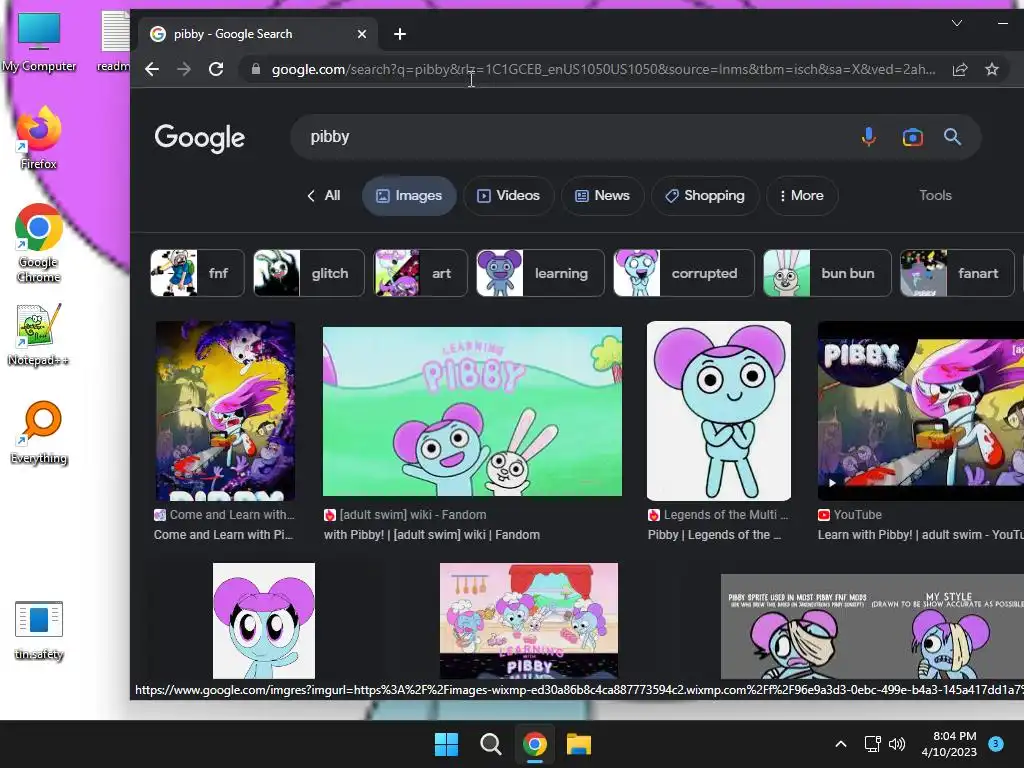
Task: Select readme text file on desktop
Action: tap(114, 41)
